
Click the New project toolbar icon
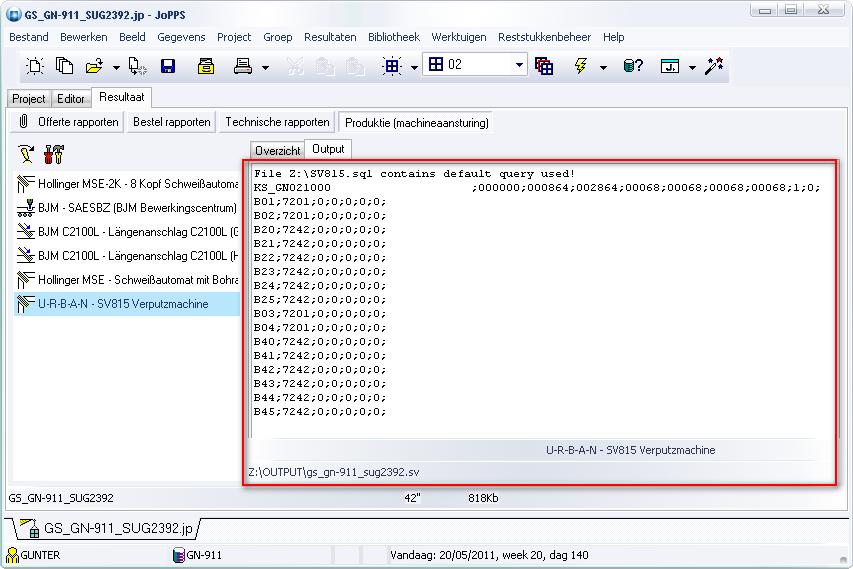(35, 66)
